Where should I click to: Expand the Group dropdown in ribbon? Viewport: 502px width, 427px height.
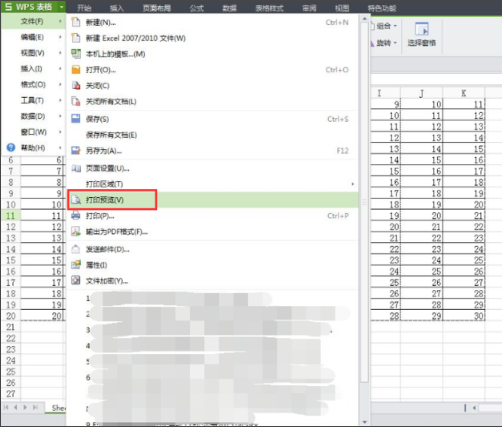[395, 26]
